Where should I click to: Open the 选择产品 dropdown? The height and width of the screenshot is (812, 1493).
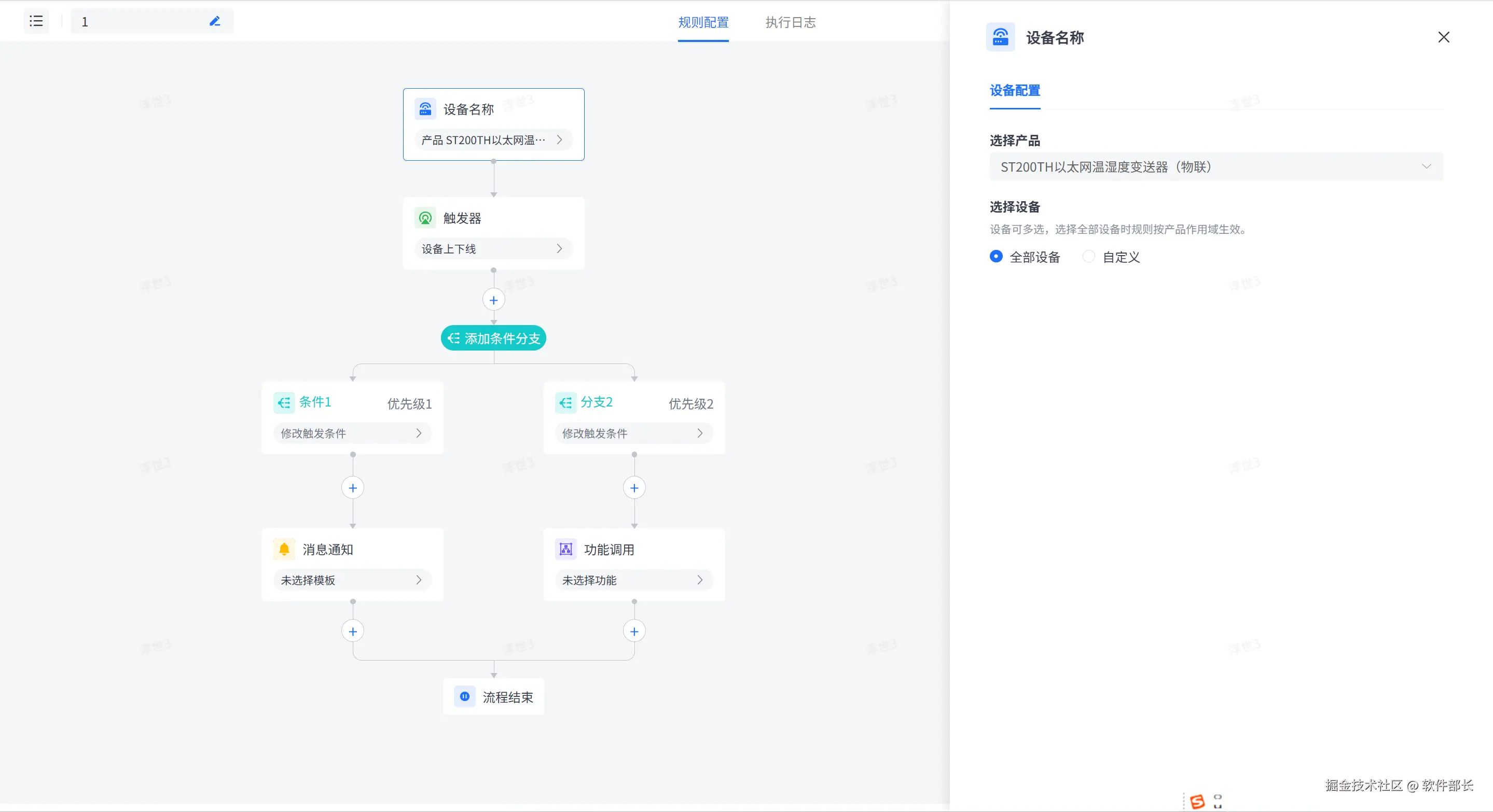(x=1216, y=167)
